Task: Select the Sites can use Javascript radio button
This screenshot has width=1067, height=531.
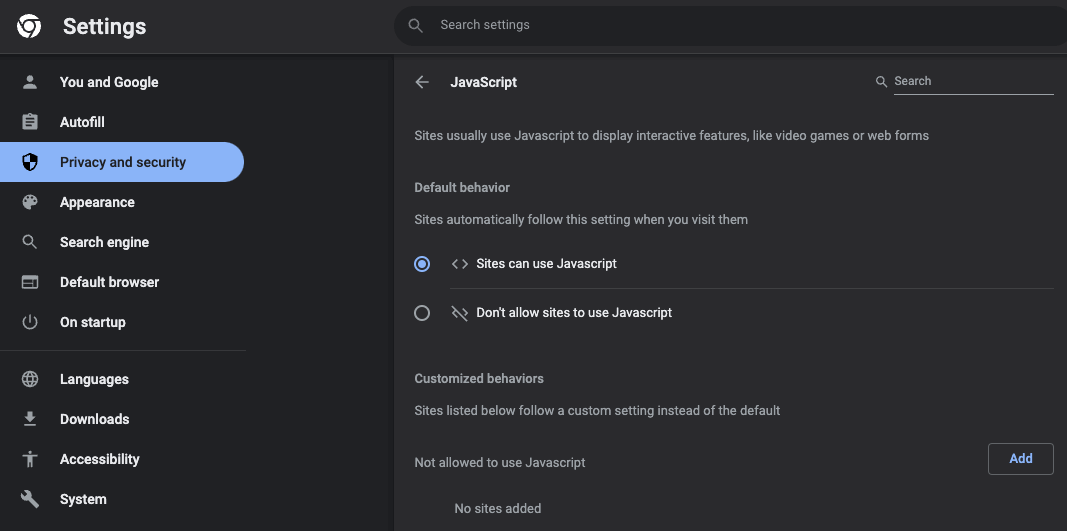Action: tap(422, 263)
